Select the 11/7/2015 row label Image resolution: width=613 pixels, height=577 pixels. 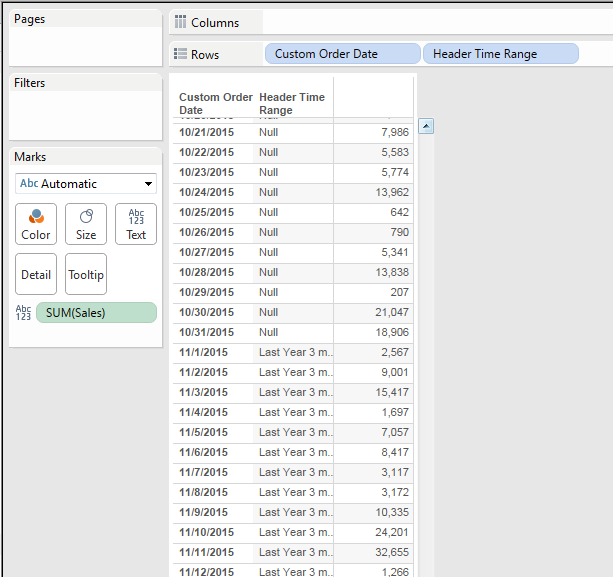[x=203, y=472]
